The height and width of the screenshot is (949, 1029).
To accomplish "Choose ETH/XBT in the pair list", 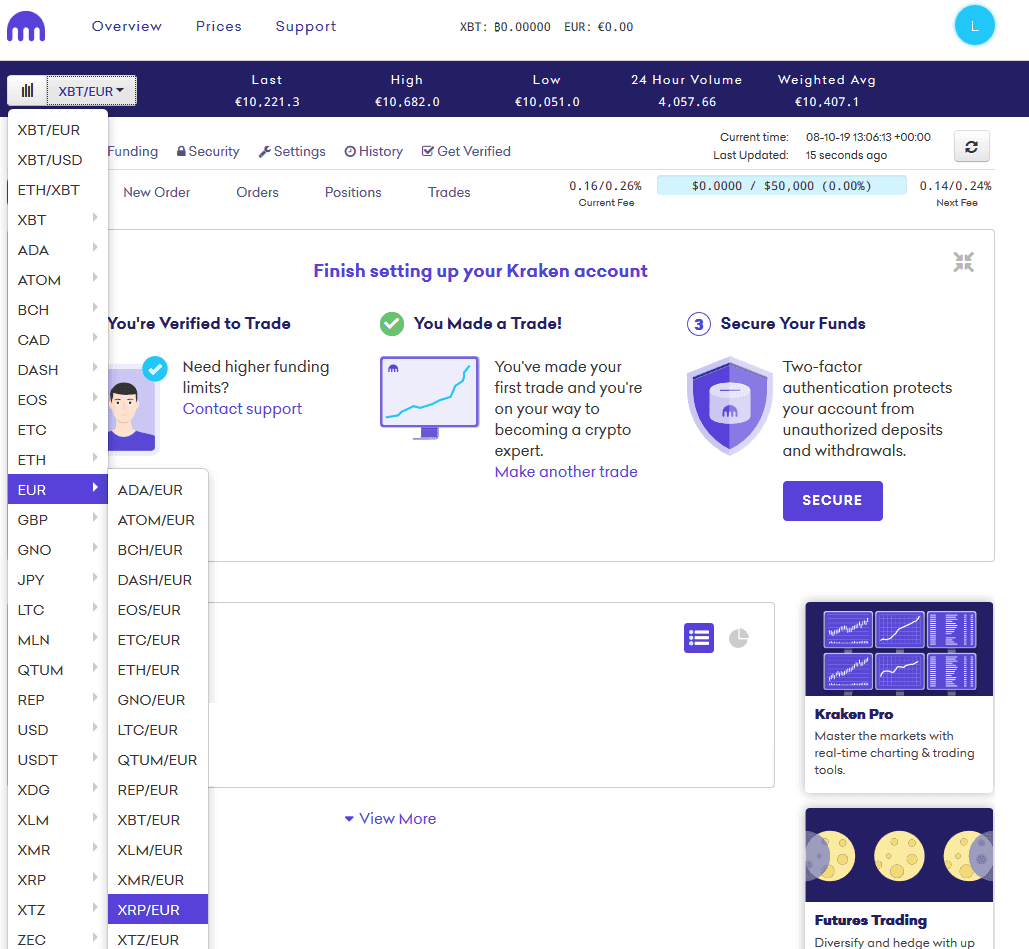I will point(57,190).
